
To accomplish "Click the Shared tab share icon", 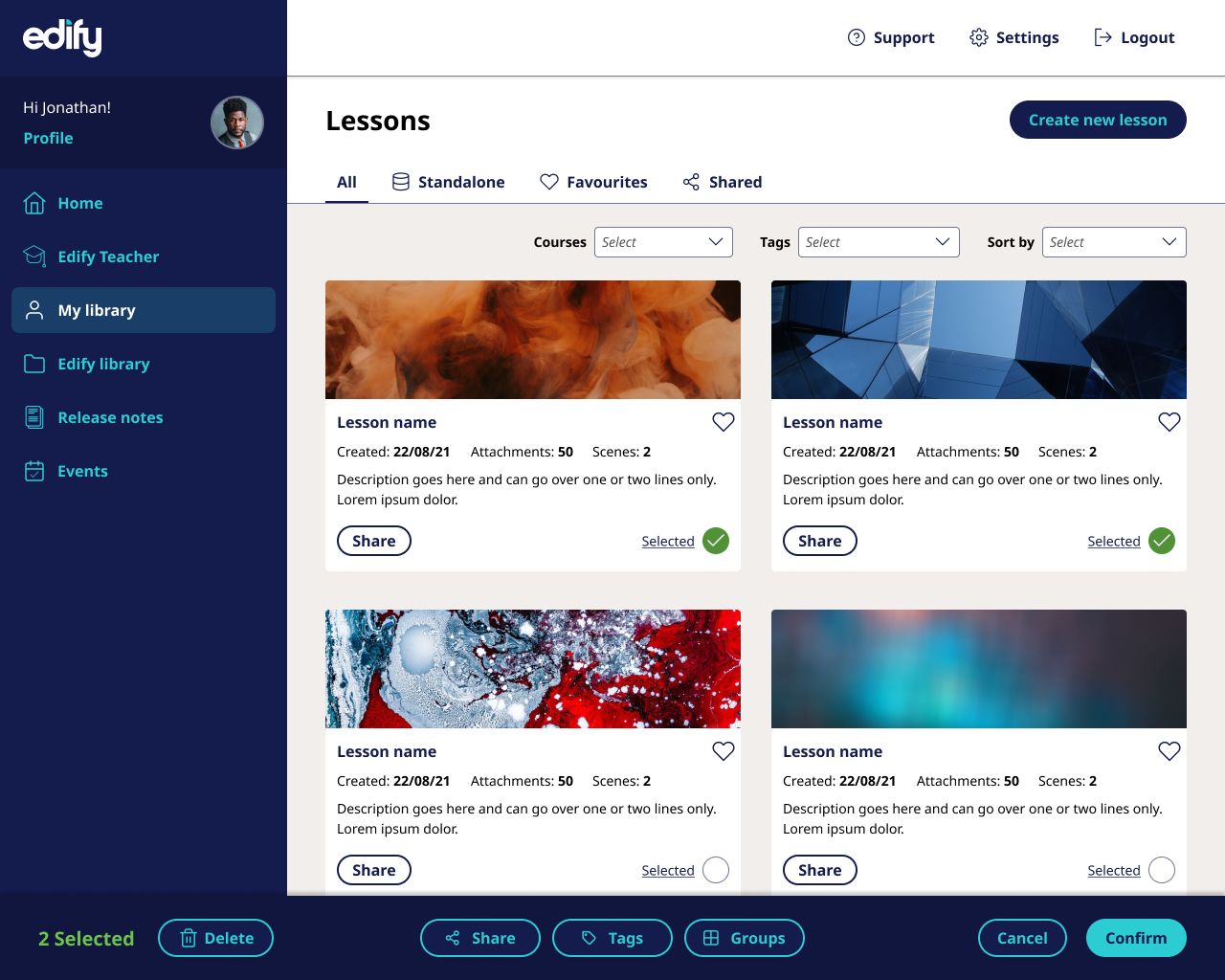I will pyautogui.click(x=691, y=182).
